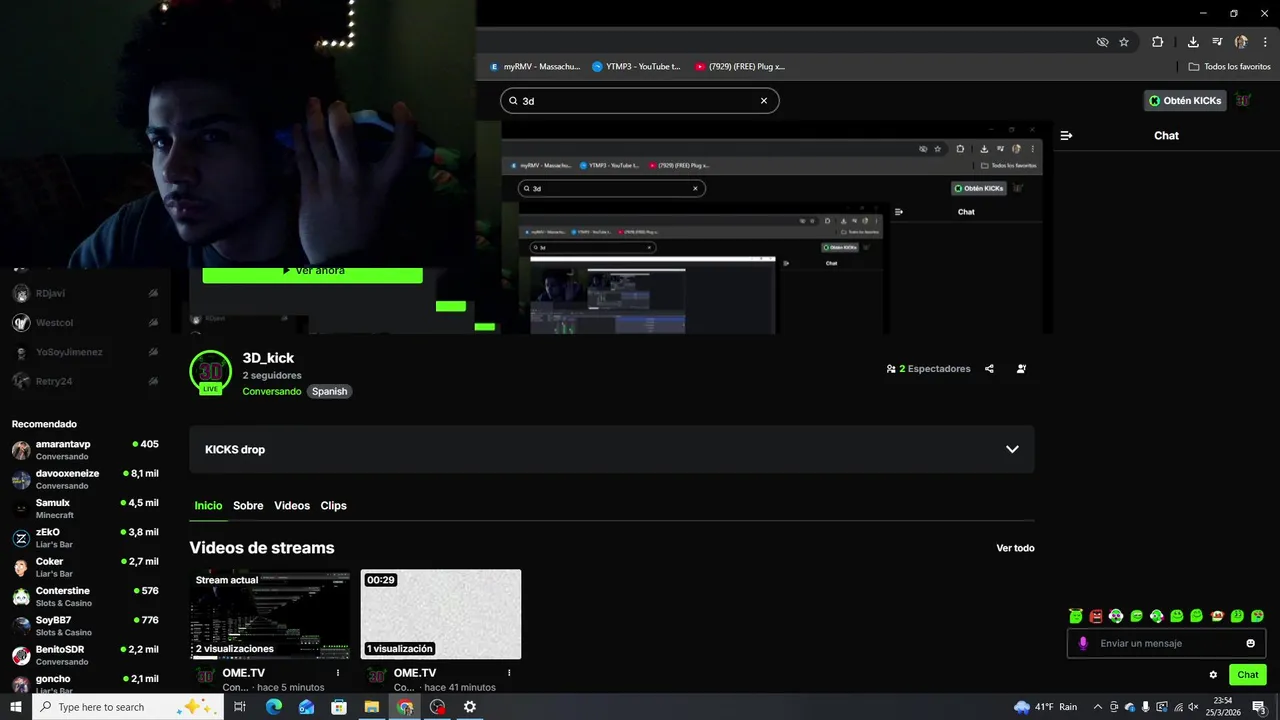Viewport: 1280px width, 720px height.
Task: Open YoSoyJimenez followed channel in sidebar
Action: click(x=85, y=352)
